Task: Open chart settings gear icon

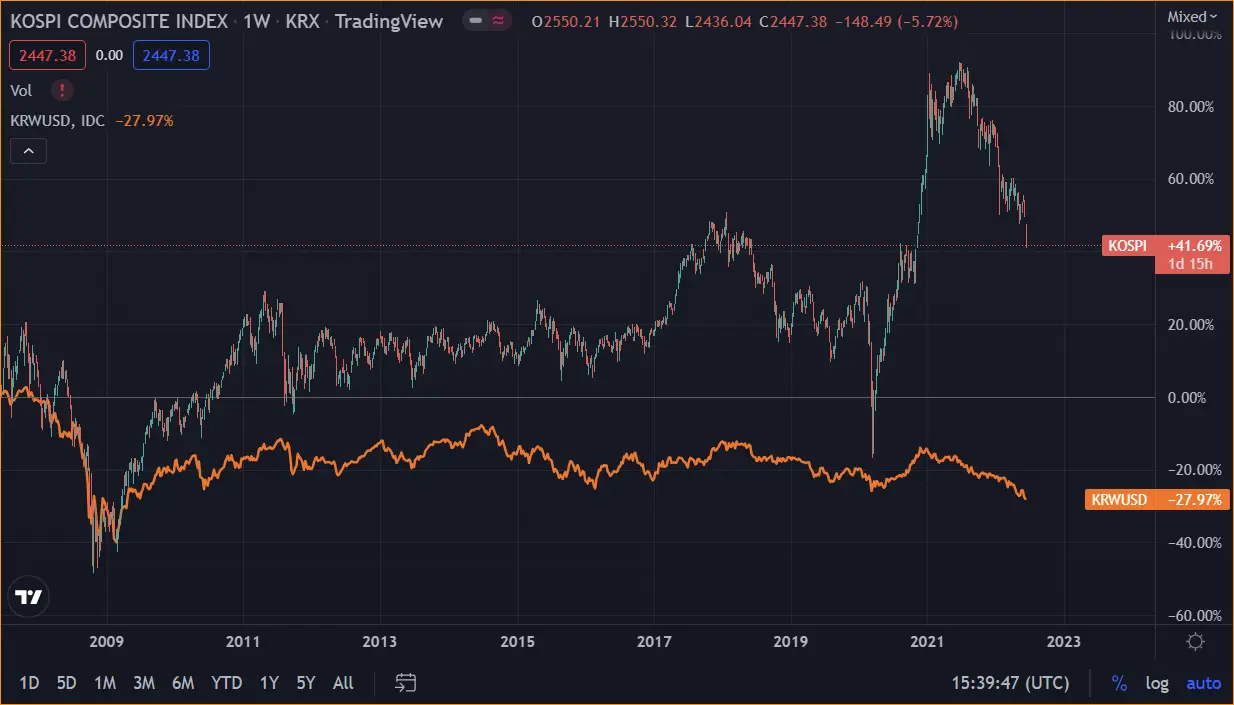Action: coord(1195,642)
